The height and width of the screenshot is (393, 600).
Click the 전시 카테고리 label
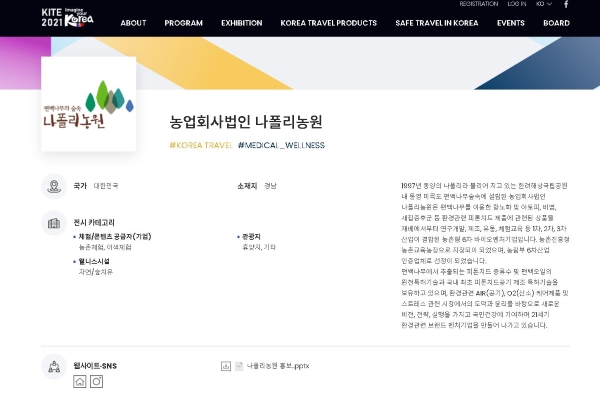[94, 223]
